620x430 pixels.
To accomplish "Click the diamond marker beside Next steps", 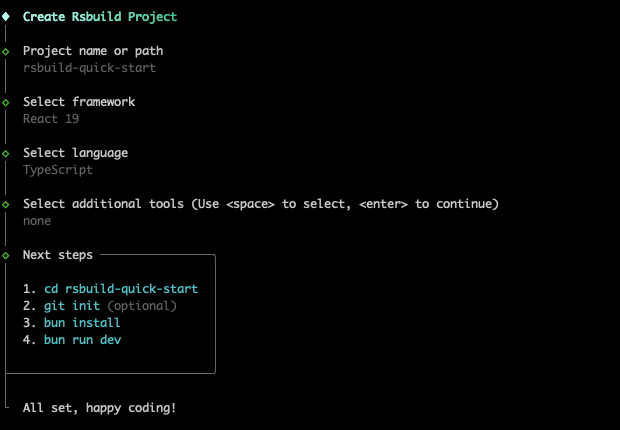I will [x=6, y=256].
